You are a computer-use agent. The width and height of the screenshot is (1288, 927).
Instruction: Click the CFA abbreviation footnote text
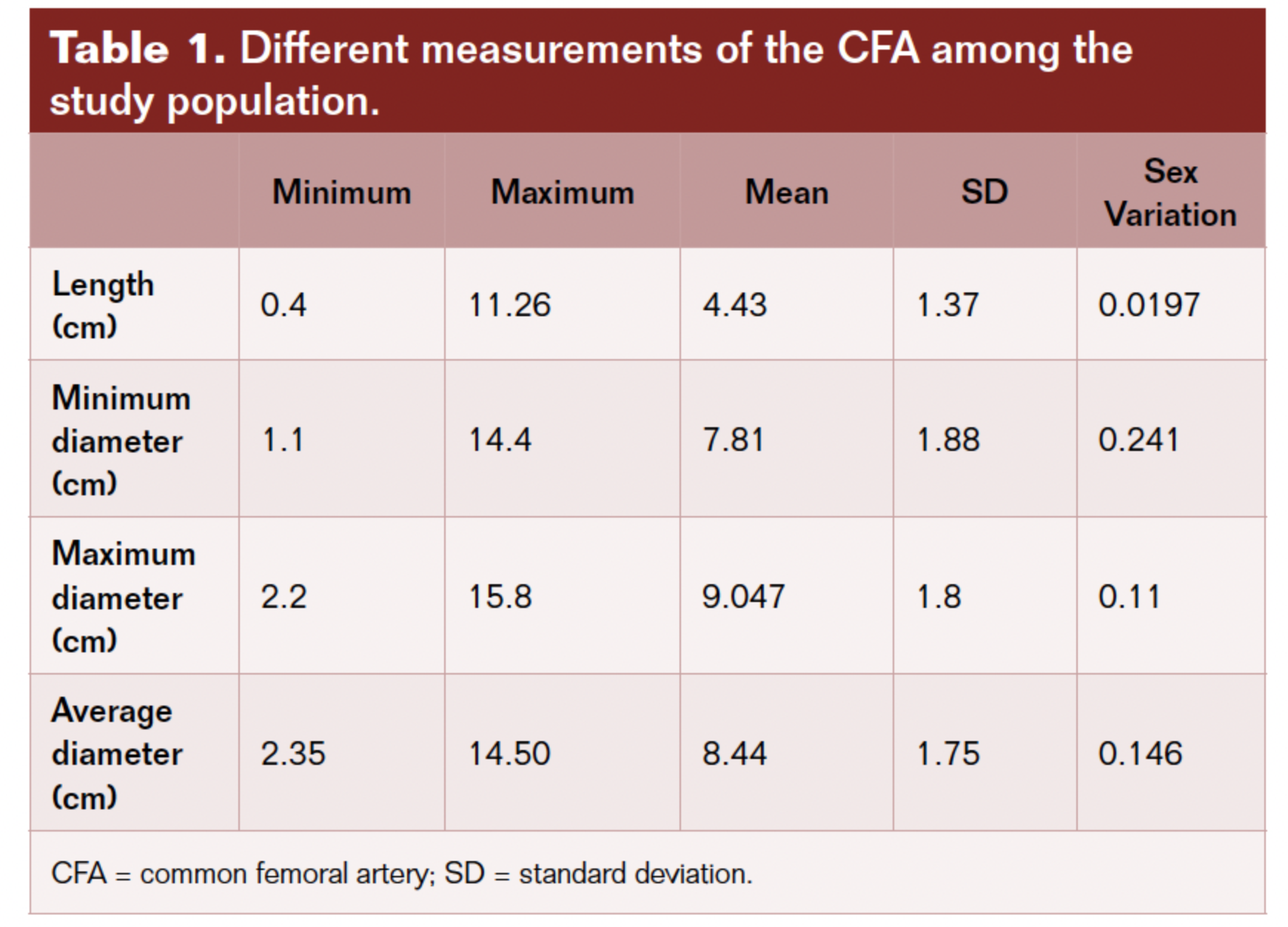(401, 874)
